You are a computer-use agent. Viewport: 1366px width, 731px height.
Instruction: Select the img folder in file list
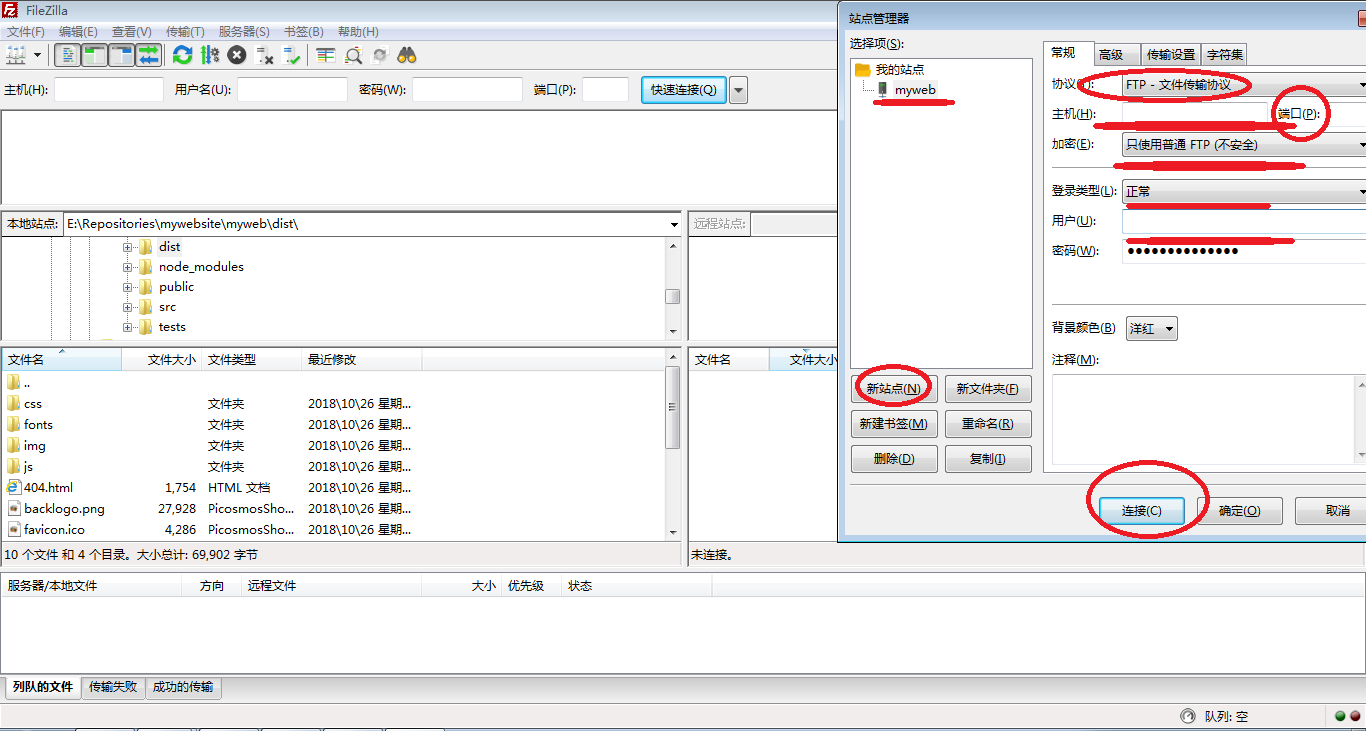click(x=34, y=446)
